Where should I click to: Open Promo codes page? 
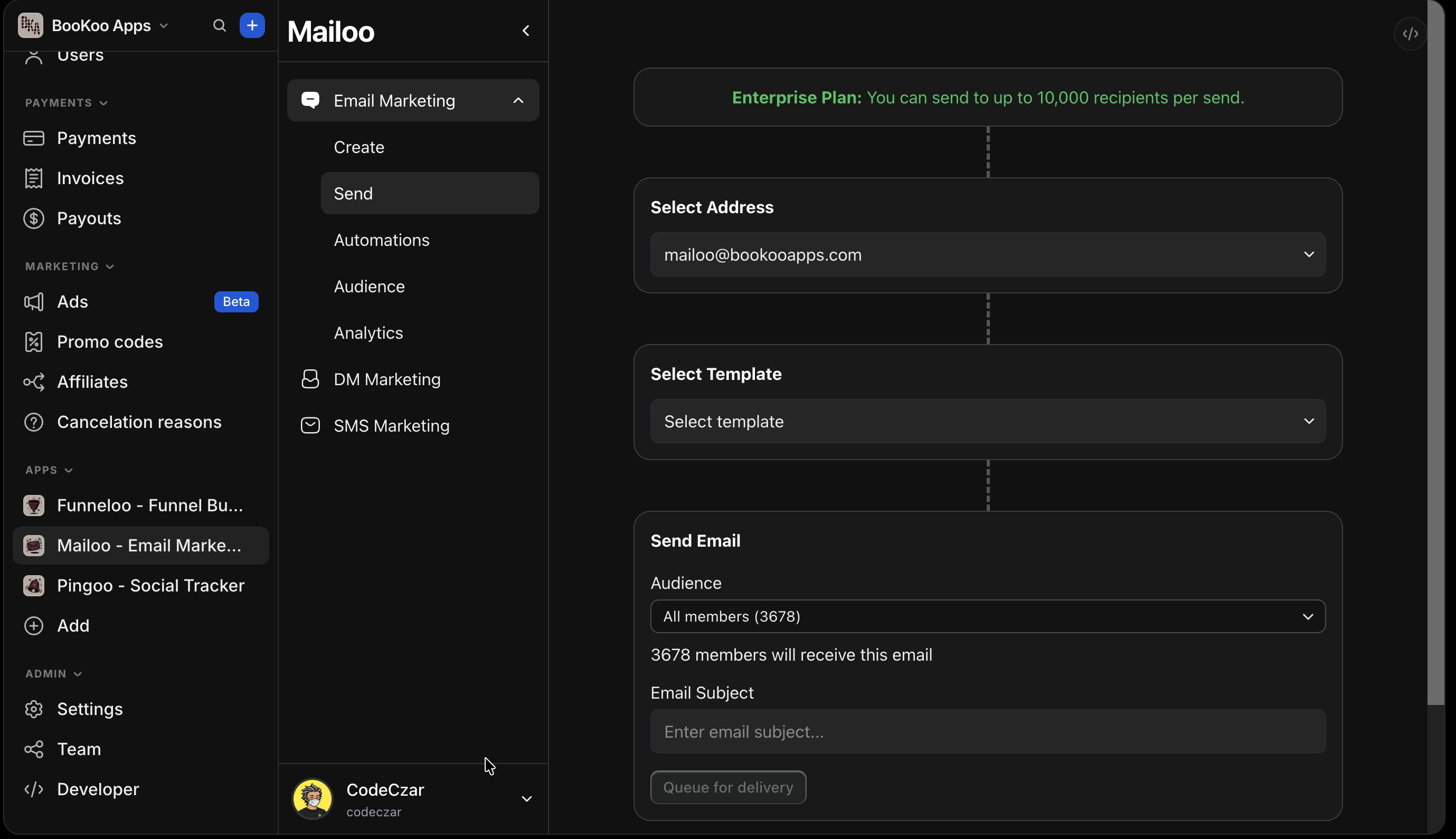click(109, 342)
